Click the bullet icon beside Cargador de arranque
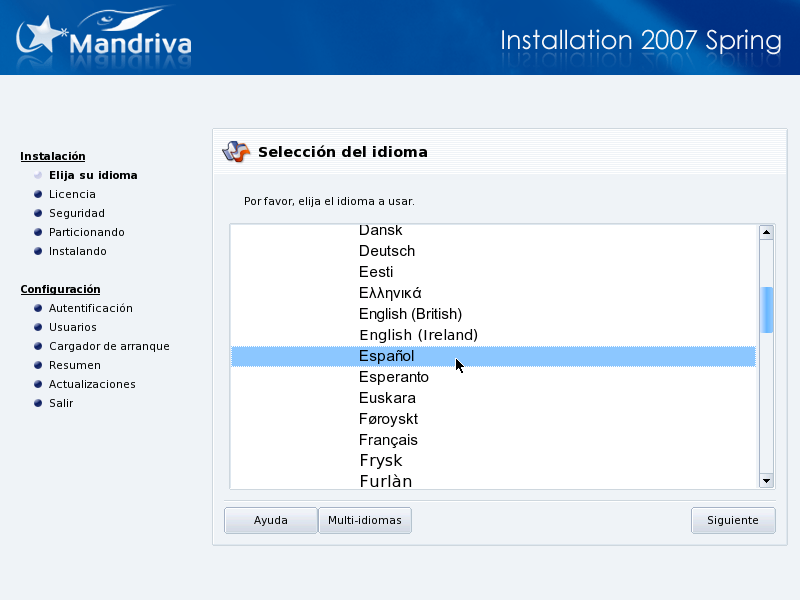 tap(37, 346)
